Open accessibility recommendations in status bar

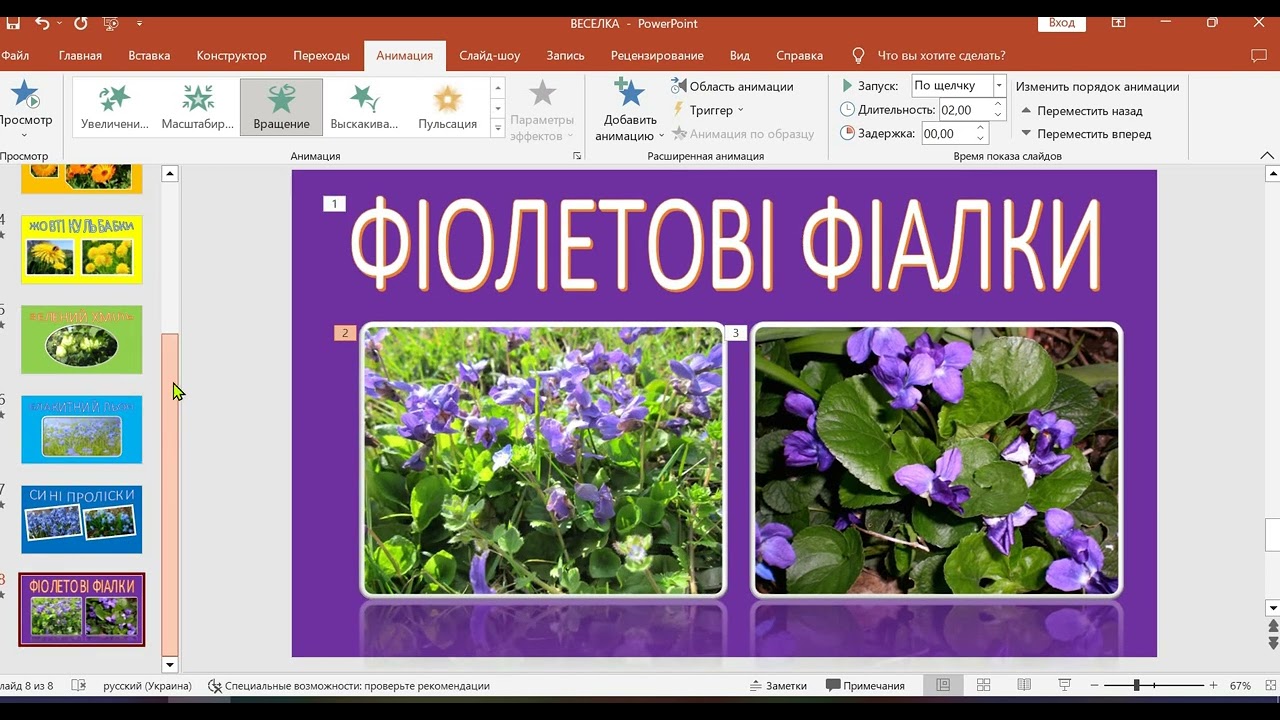tap(349, 686)
